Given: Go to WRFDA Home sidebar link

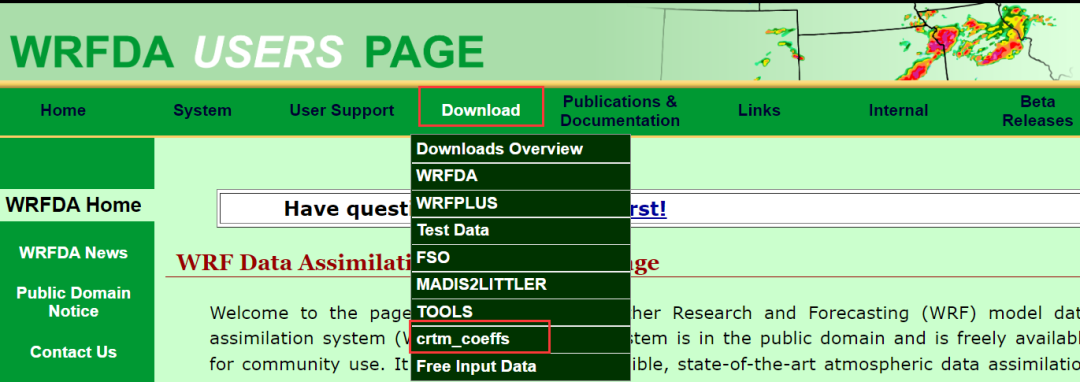Looking at the screenshot, I should [74, 205].
